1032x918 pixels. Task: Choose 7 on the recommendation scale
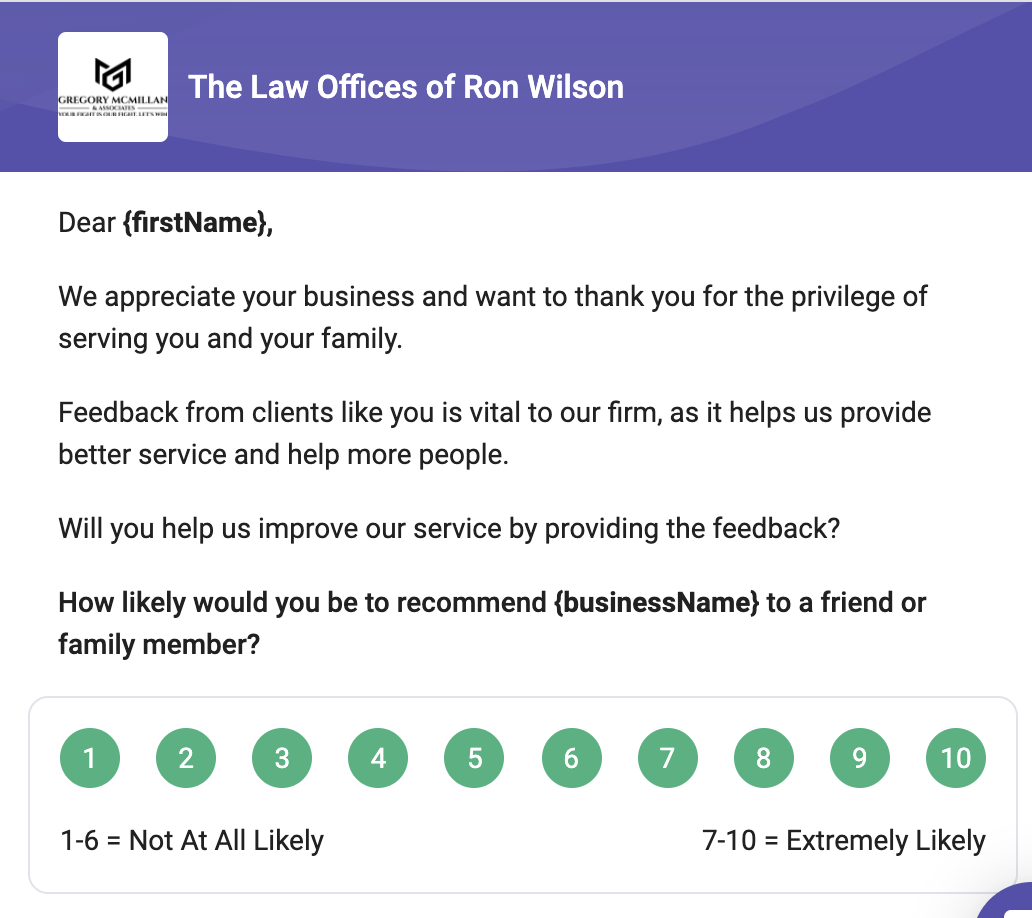667,758
